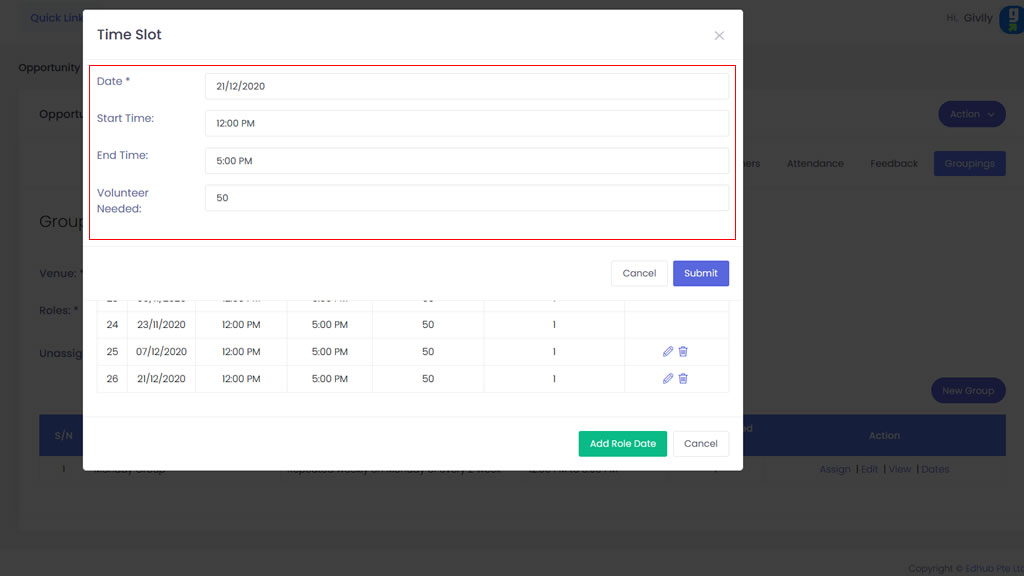1024x576 pixels.
Task: Click Cancel beside Add Role Date
Action: pos(700,444)
